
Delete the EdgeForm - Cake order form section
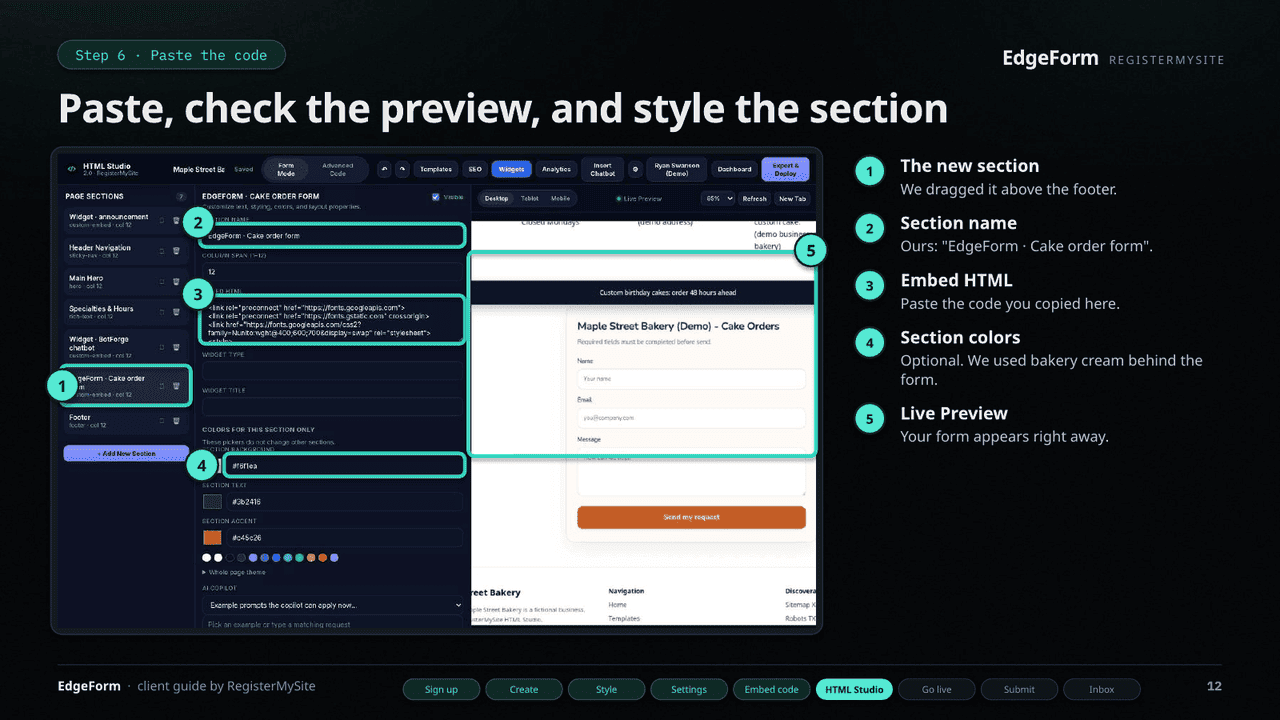pos(176,385)
